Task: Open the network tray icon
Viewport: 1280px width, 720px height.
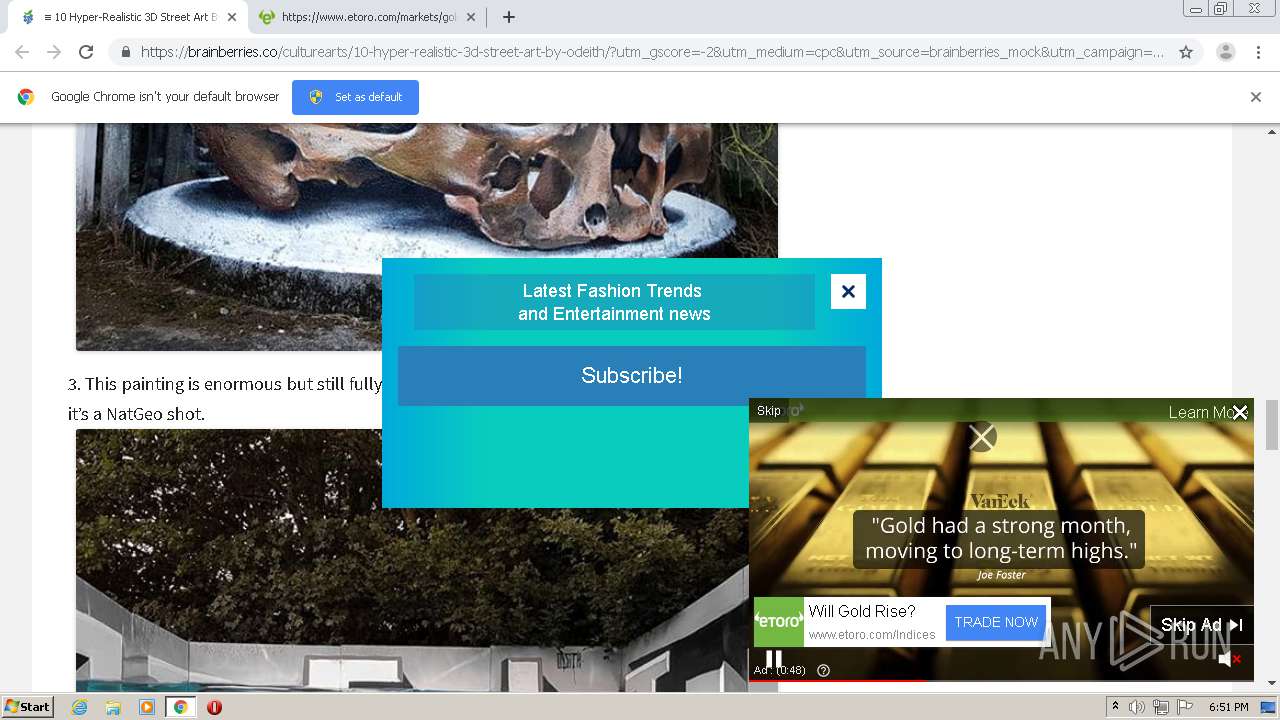Action: coord(1161,707)
